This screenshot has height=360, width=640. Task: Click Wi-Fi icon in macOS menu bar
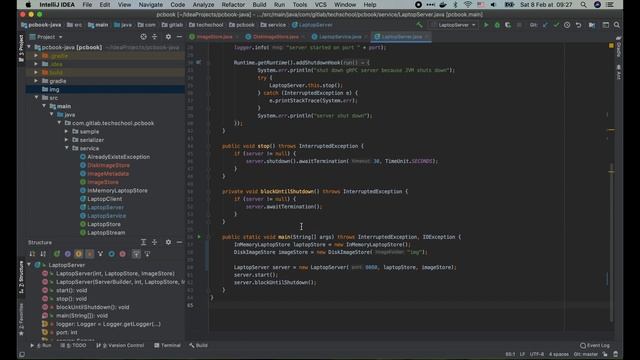tap(468, 5)
